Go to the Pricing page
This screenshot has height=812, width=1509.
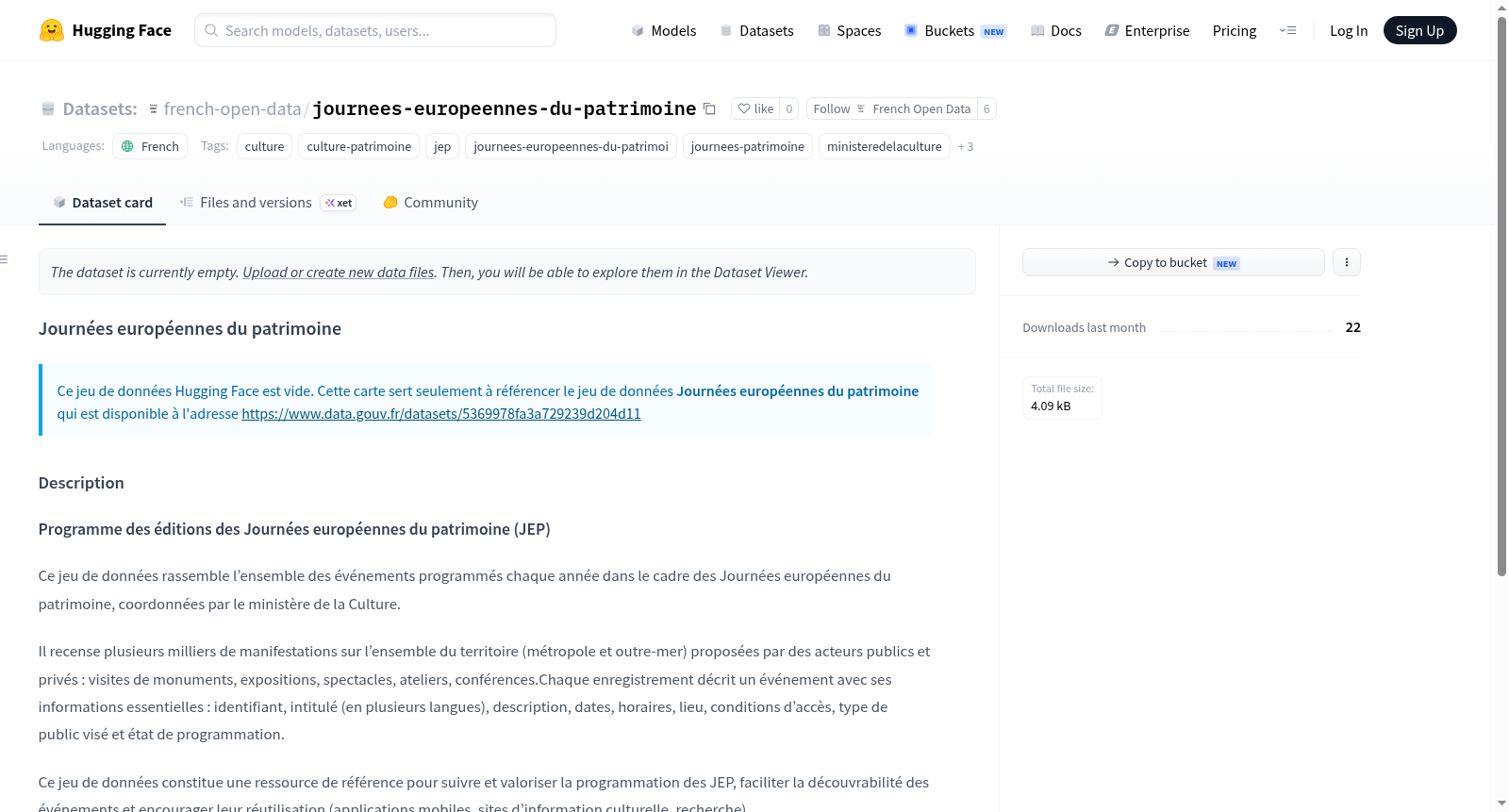(1235, 30)
